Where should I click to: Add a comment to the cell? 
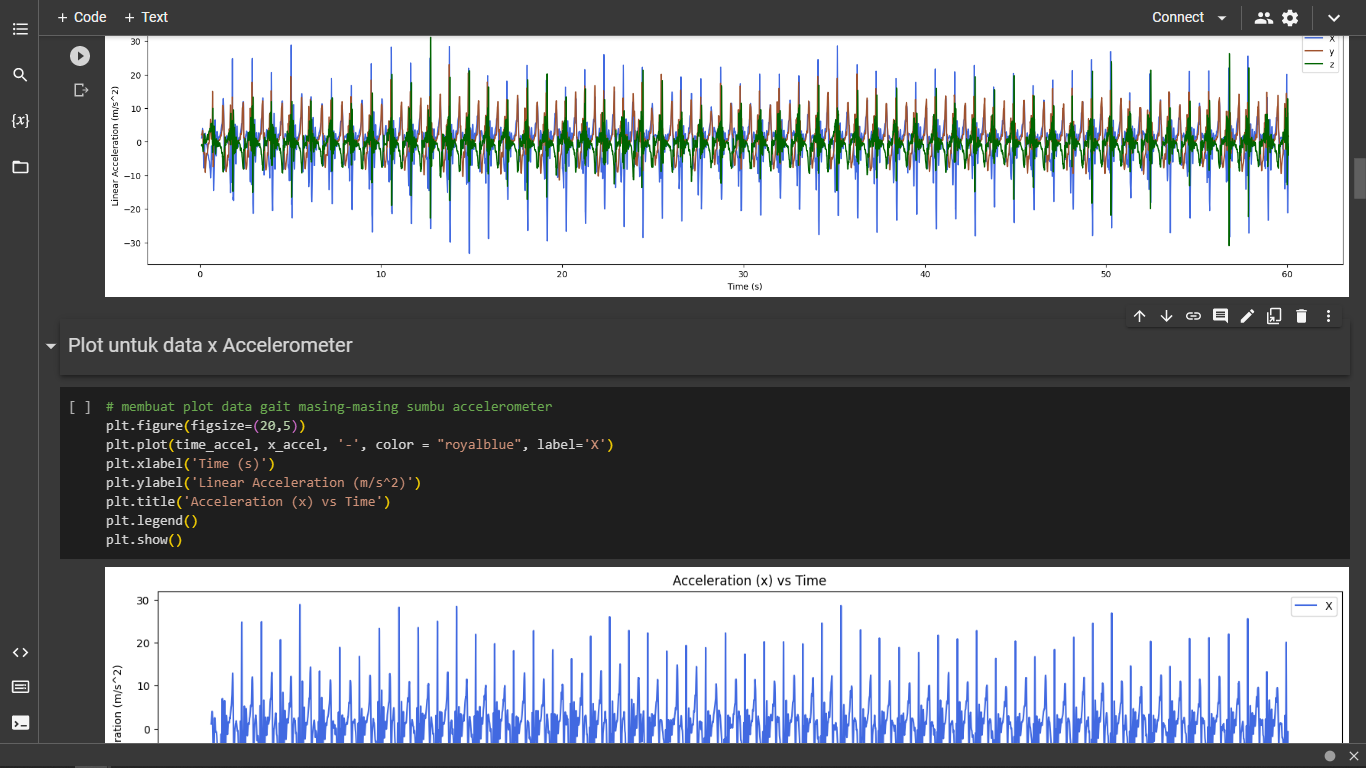1220,316
